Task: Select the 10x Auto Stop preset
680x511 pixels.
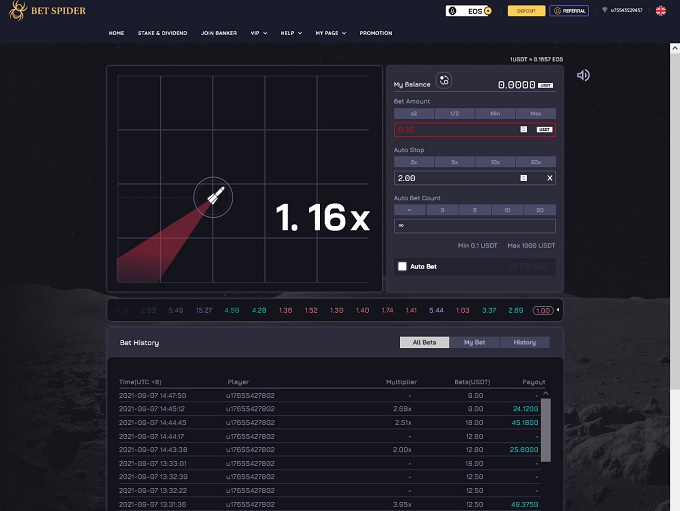Action: (x=495, y=162)
